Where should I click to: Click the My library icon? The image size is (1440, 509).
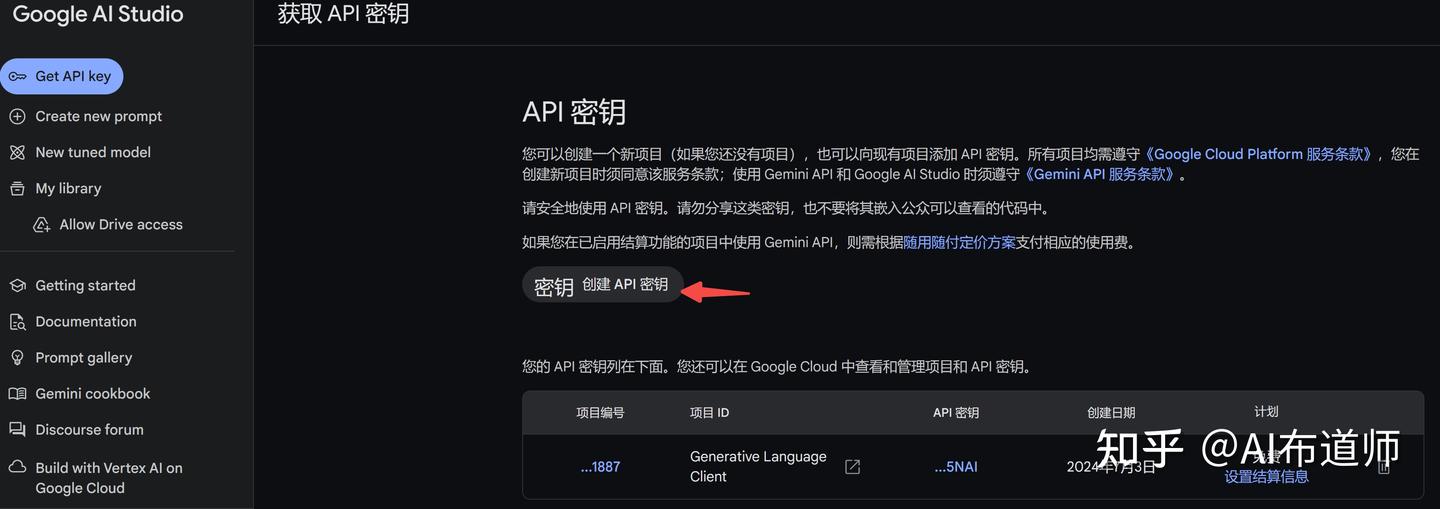tap(17, 188)
